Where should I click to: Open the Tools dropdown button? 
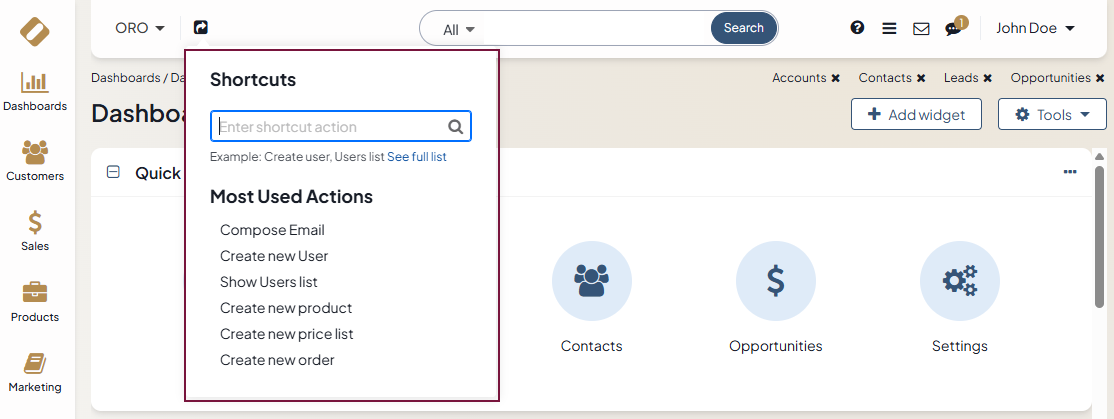click(1052, 114)
